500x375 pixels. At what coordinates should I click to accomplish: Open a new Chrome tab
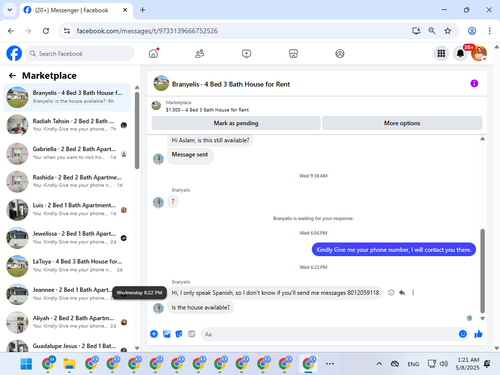(x=143, y=10)
